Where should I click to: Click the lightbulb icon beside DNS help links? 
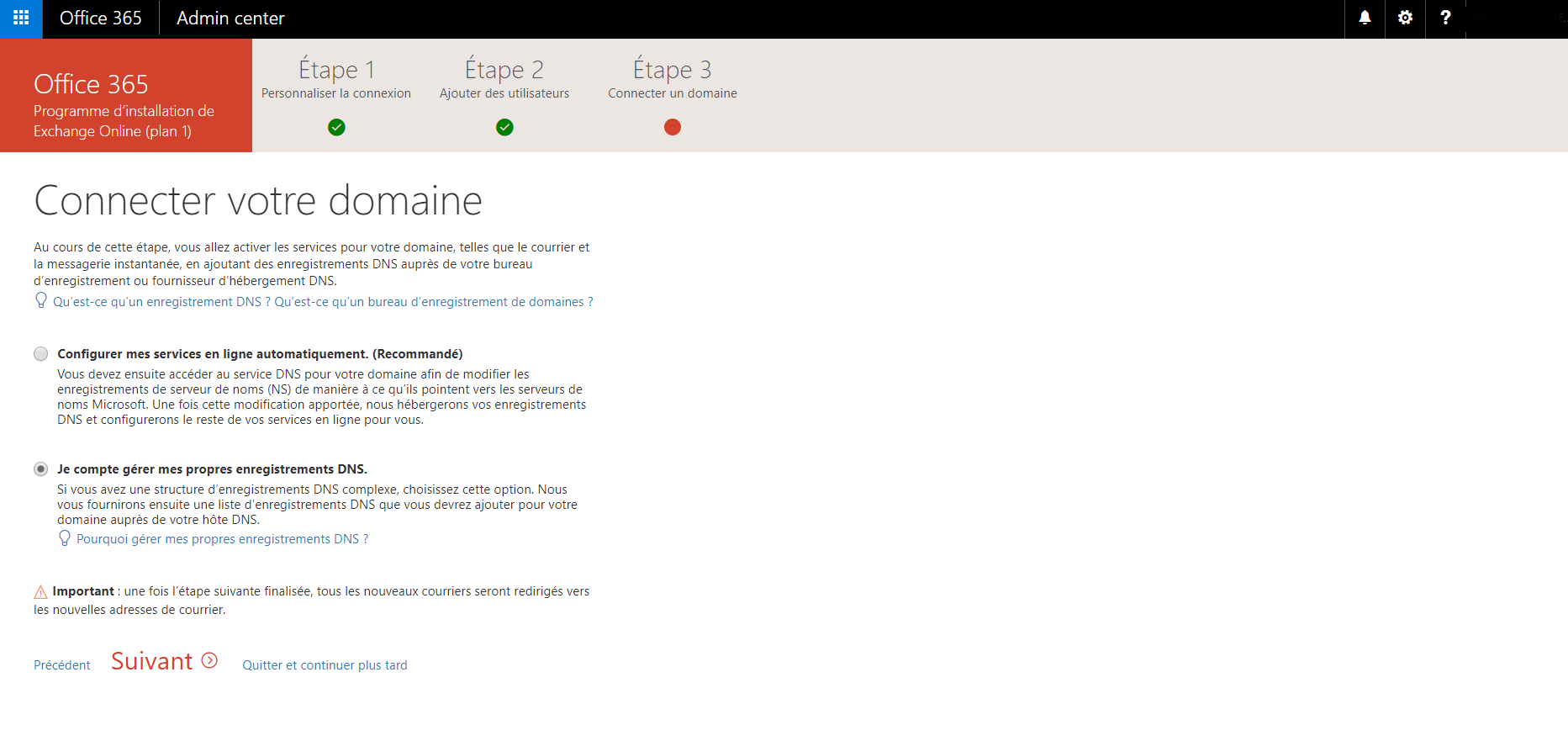40,300
